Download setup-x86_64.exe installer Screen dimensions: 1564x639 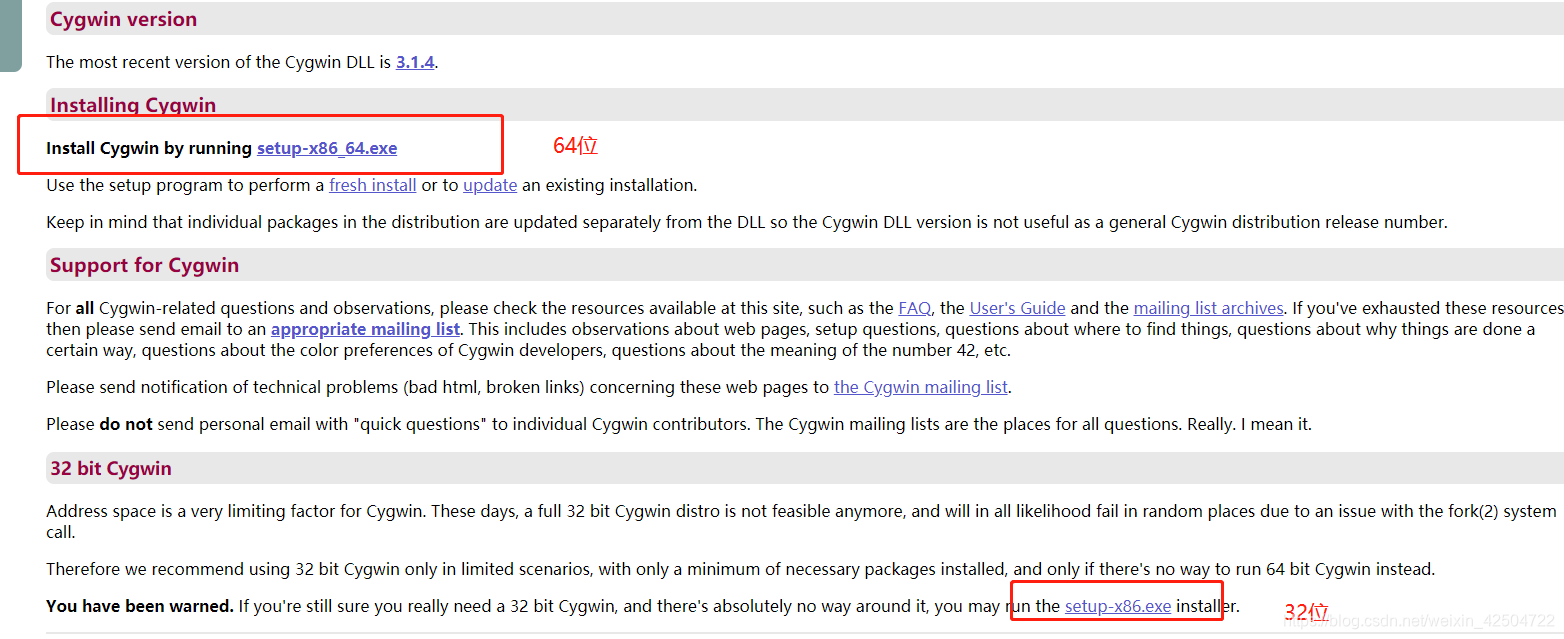(x=327, y=148)
